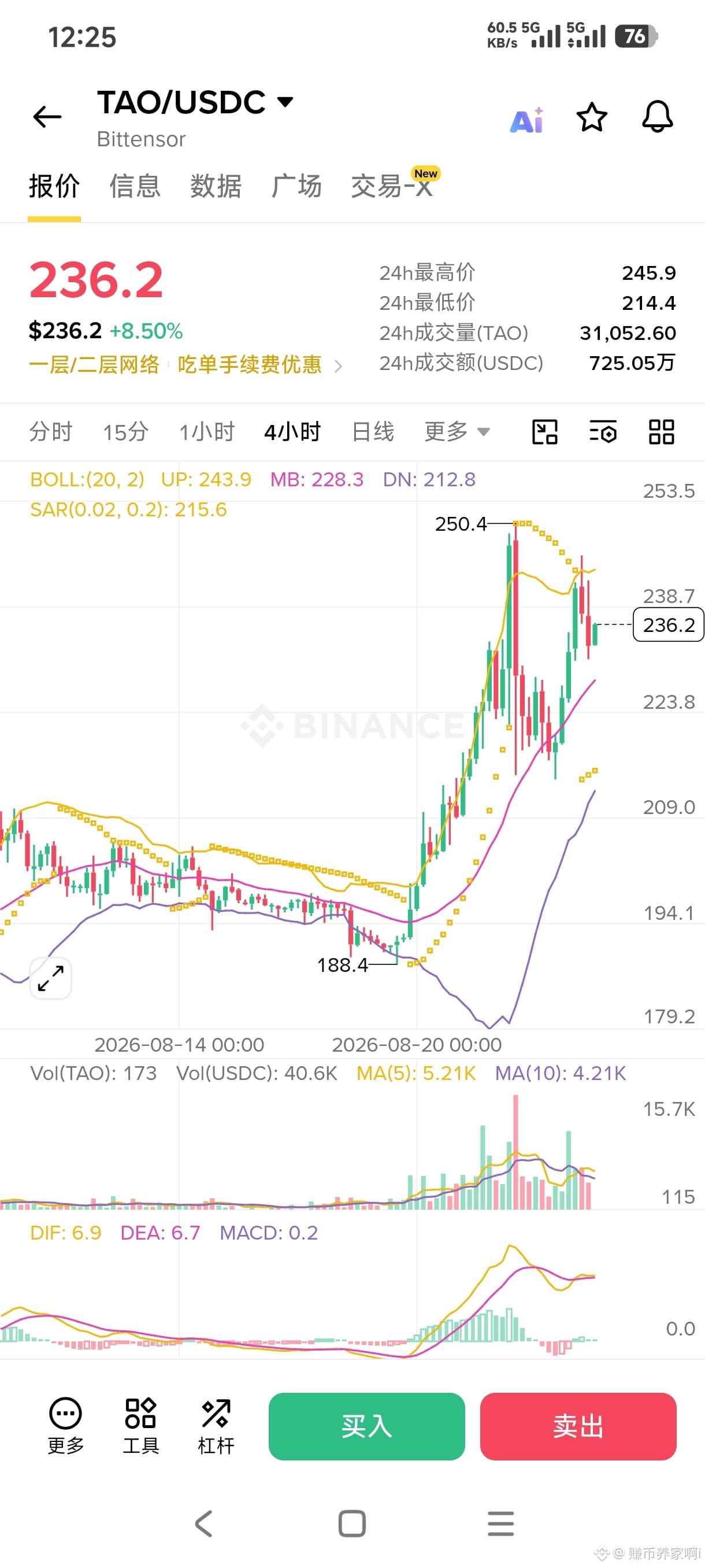Viewport: 705px width, 1568px height.
Task: Tap the green 买入 buy button
Action: (x=367, y=1426)
